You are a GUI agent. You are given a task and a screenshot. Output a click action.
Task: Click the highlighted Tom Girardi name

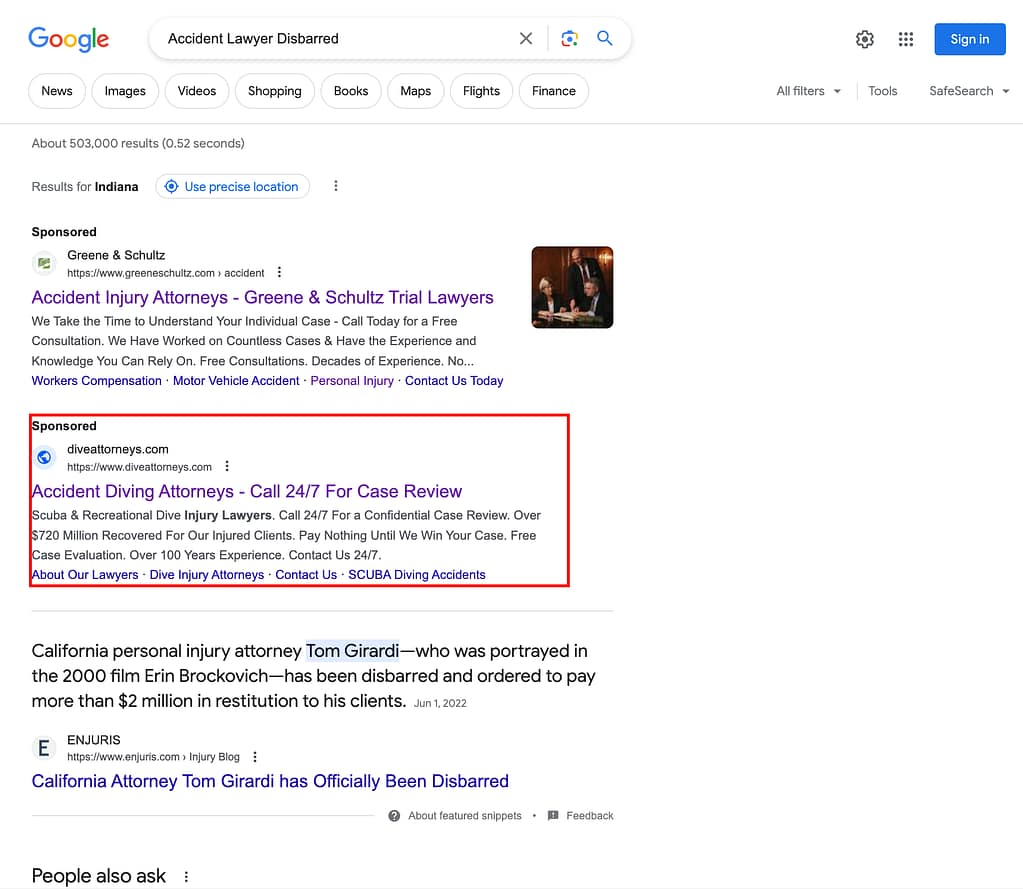pos(352,651)
